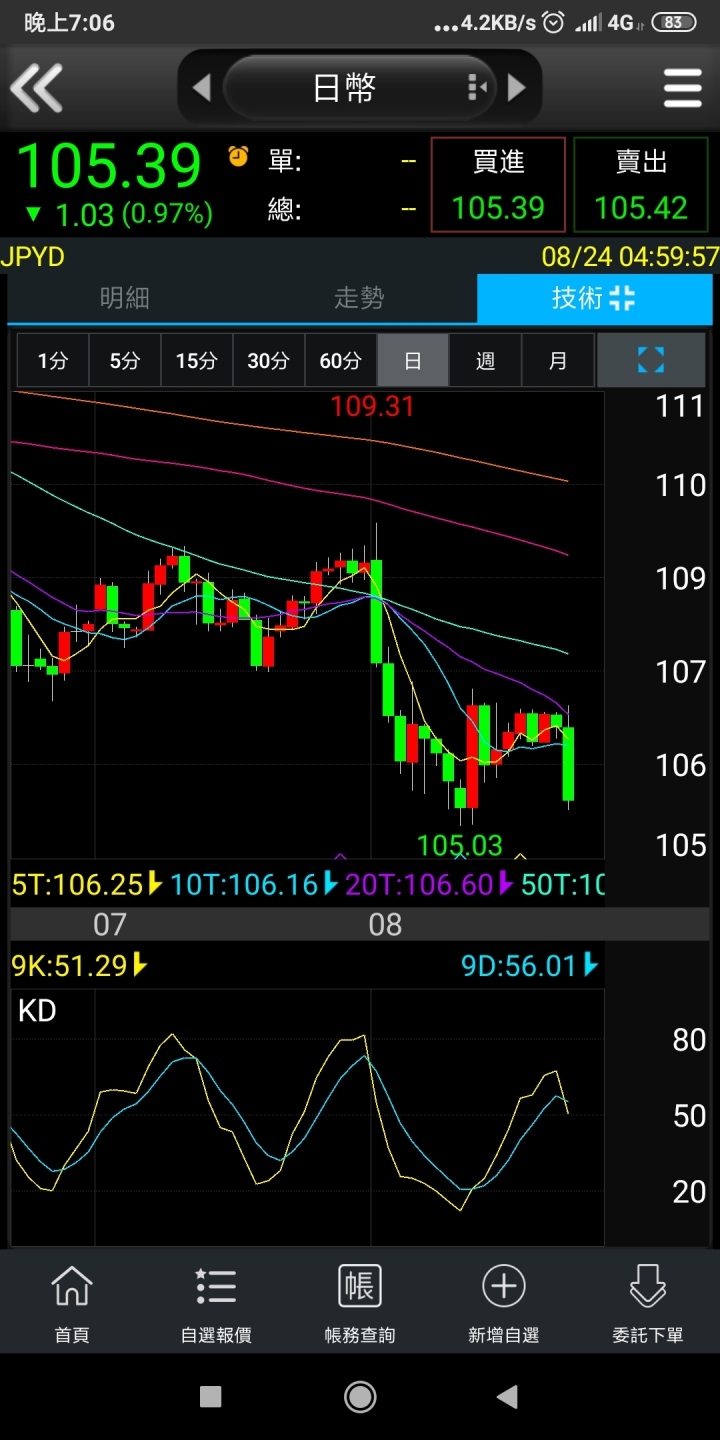720x1440 pixels.
Task: Select the 30分 timeframe
Action: point(269,360)
